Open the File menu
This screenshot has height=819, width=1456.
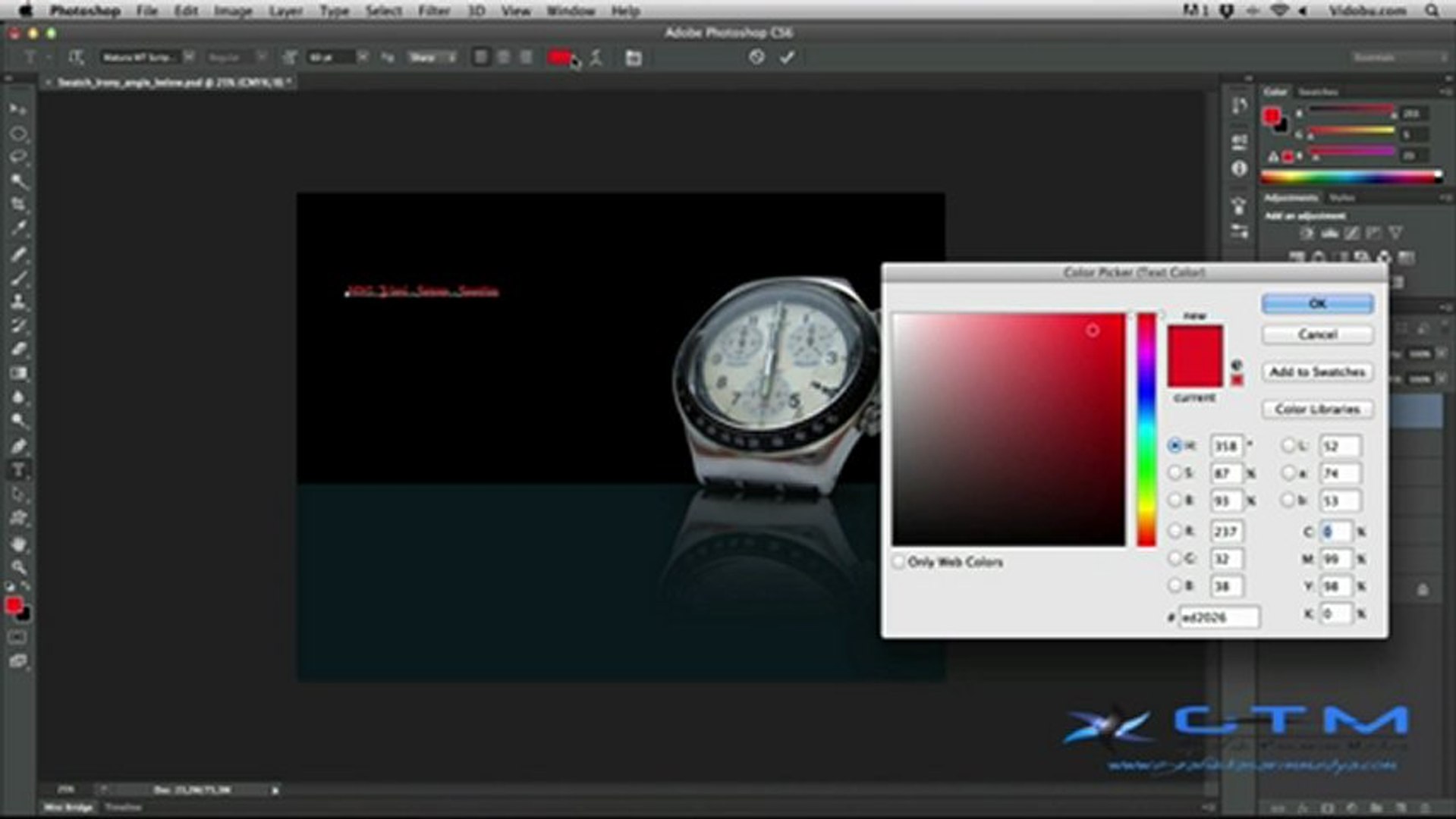click(146, 11)
